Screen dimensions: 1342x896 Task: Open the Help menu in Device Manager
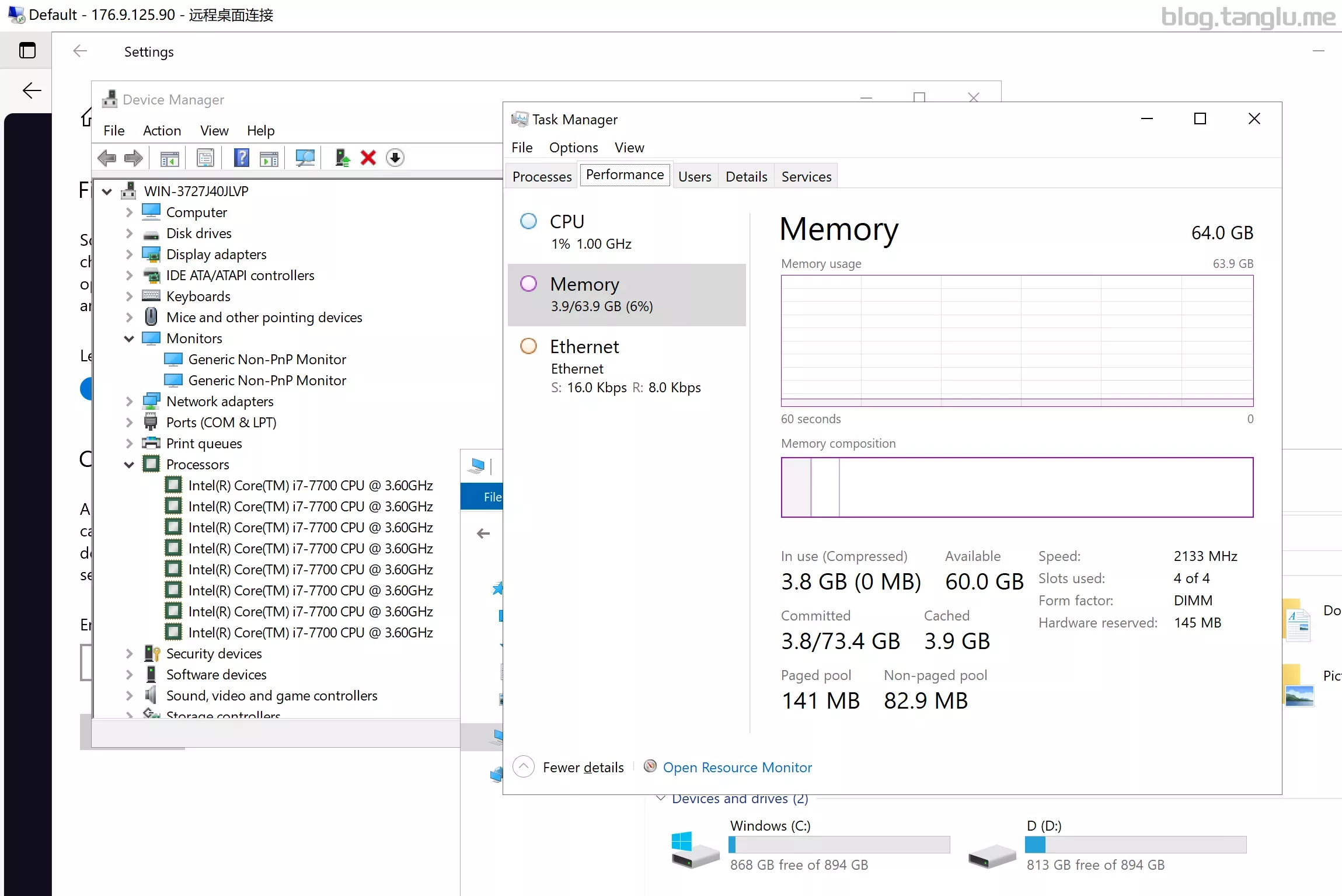coord(260,130)
